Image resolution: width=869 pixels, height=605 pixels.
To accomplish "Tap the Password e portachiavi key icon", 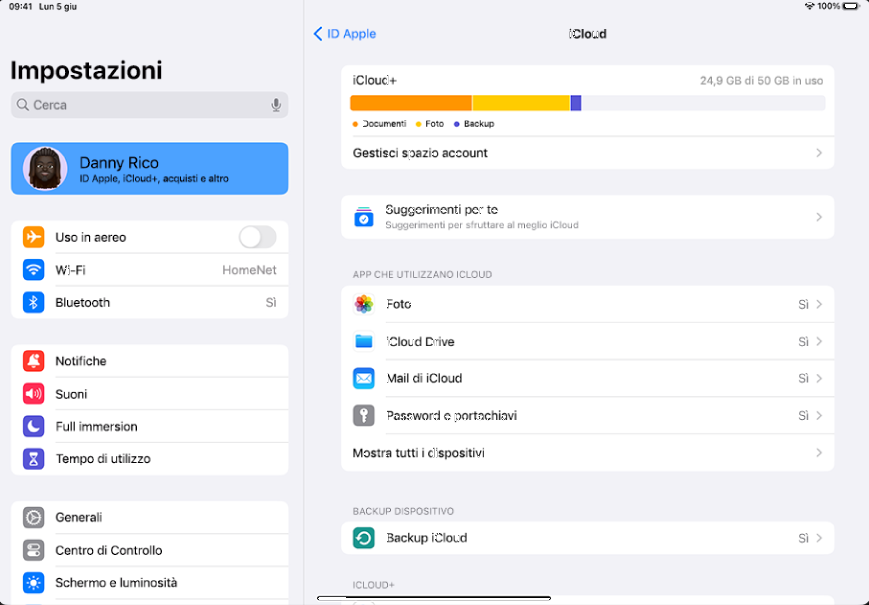I will 364,415.
